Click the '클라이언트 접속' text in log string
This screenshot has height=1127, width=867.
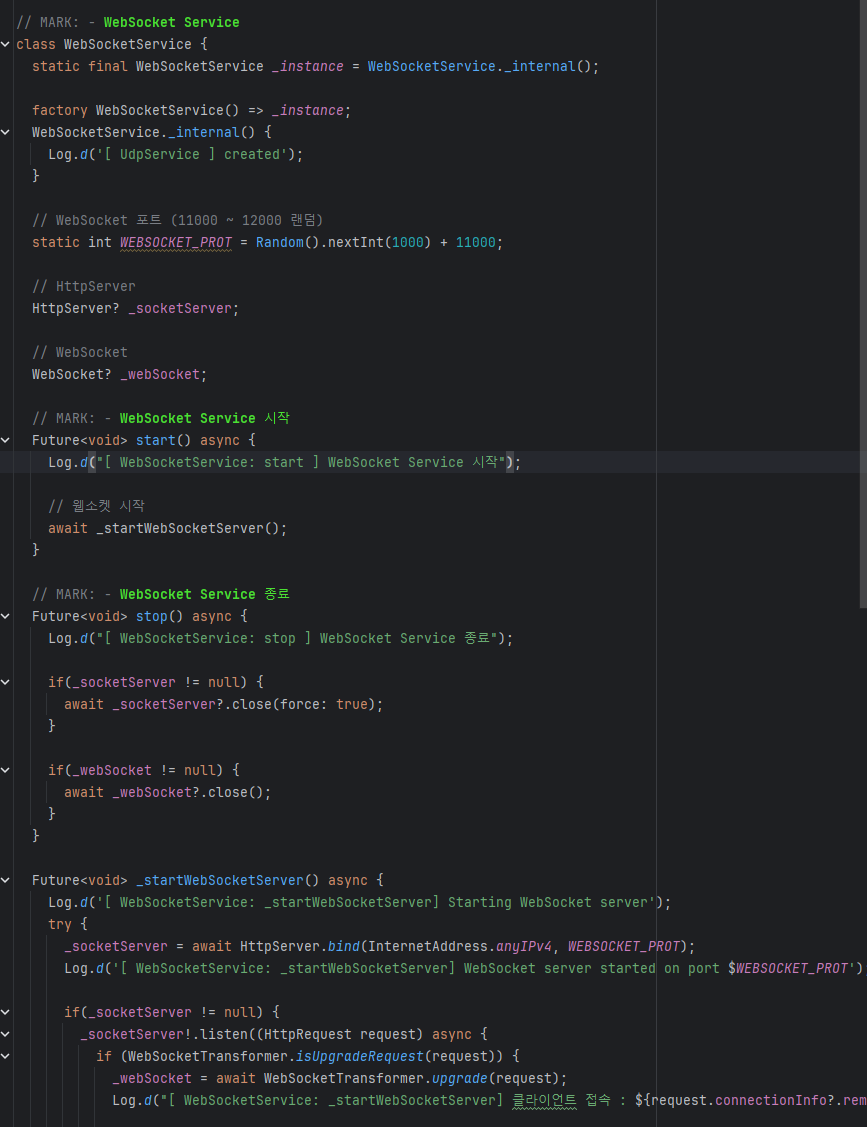[561, 1100]
